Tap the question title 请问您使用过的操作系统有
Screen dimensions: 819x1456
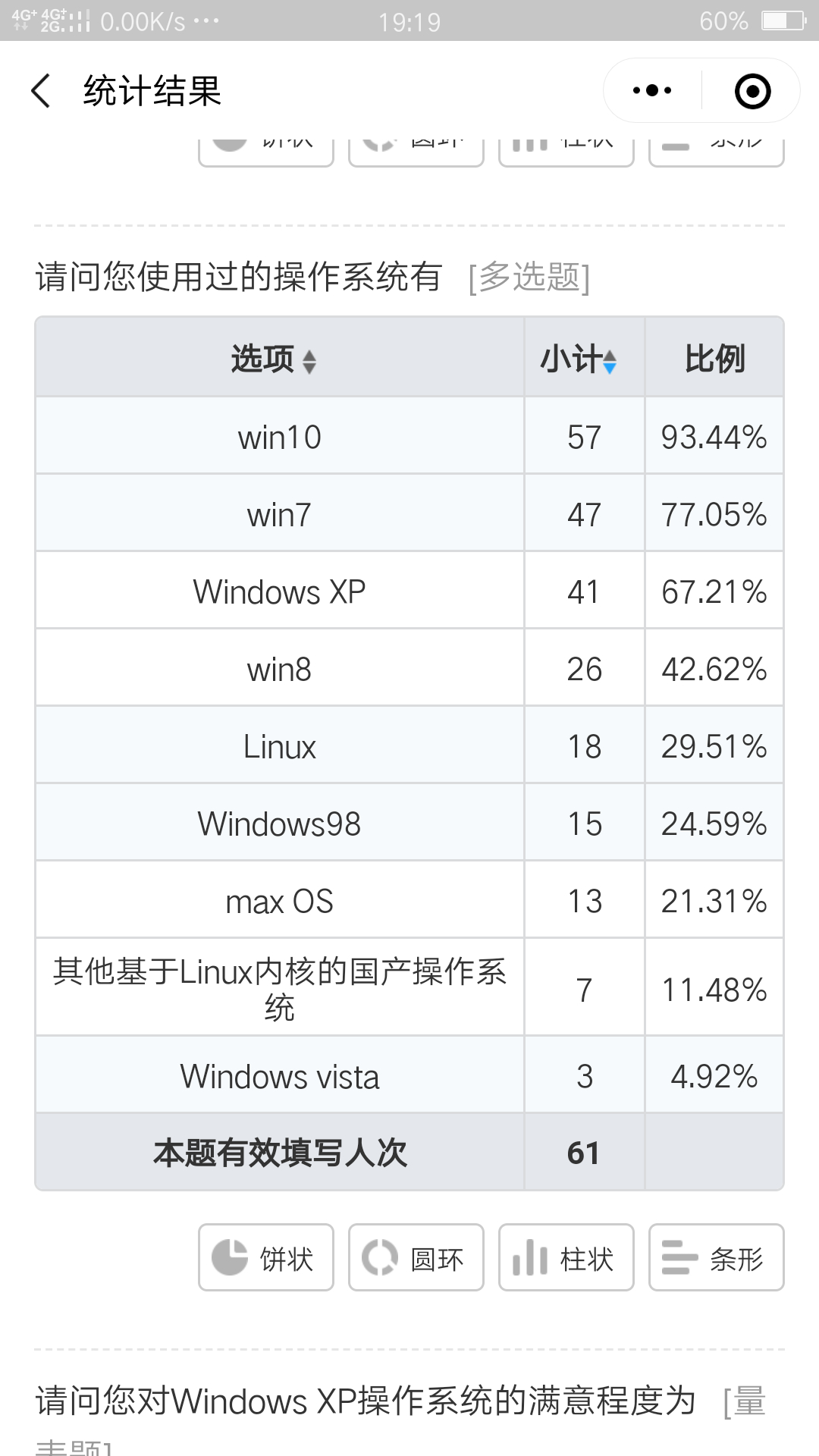pos(238,276)
